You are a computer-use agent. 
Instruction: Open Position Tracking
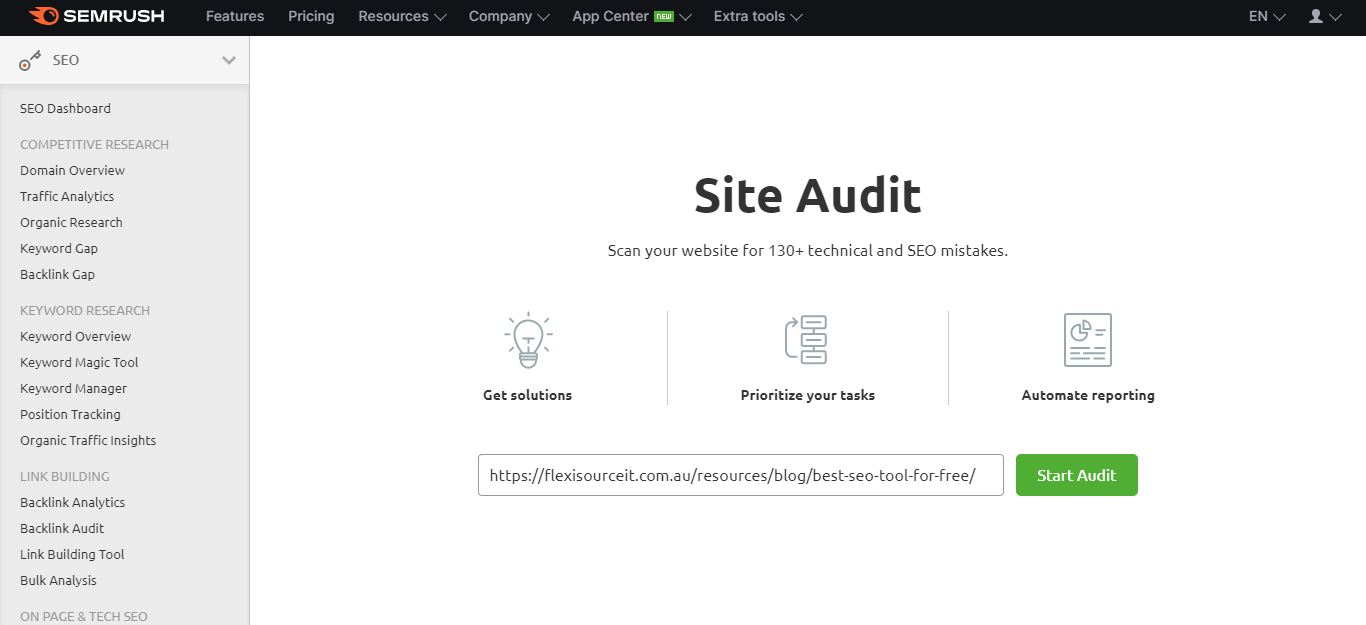click(x=70, y=414)
